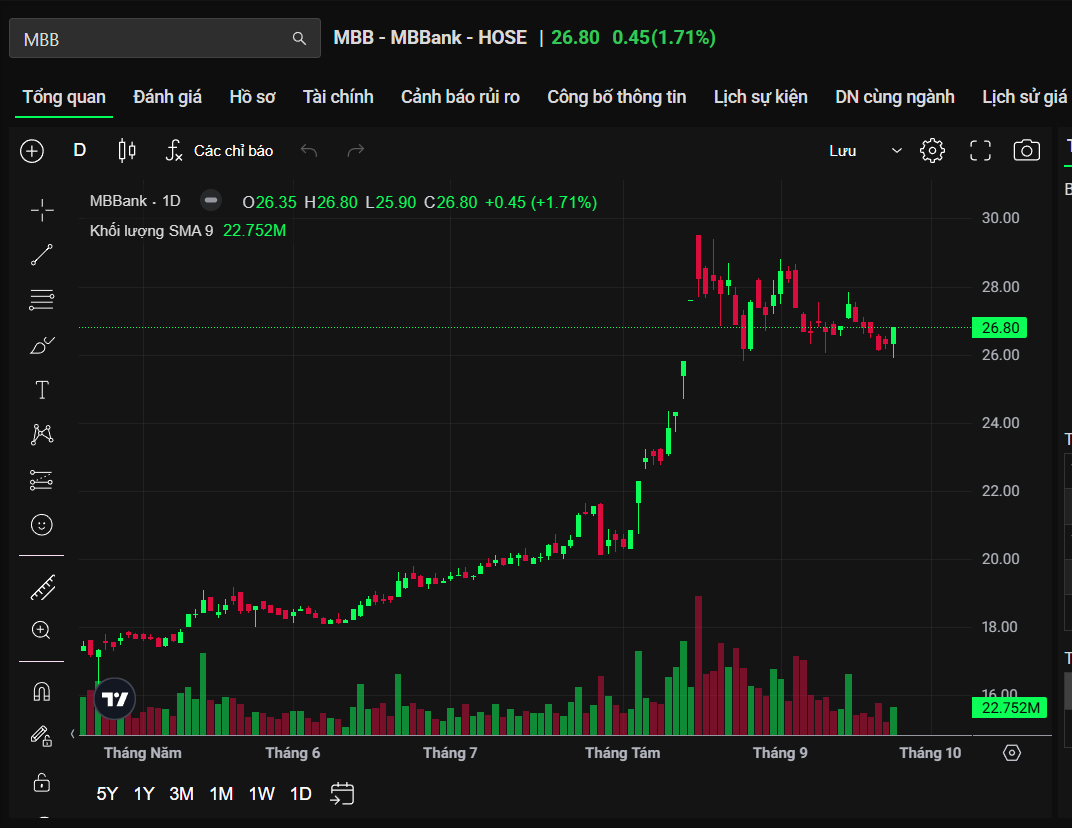Set range to 1W

pyautogui.click(x=261, y=794)
